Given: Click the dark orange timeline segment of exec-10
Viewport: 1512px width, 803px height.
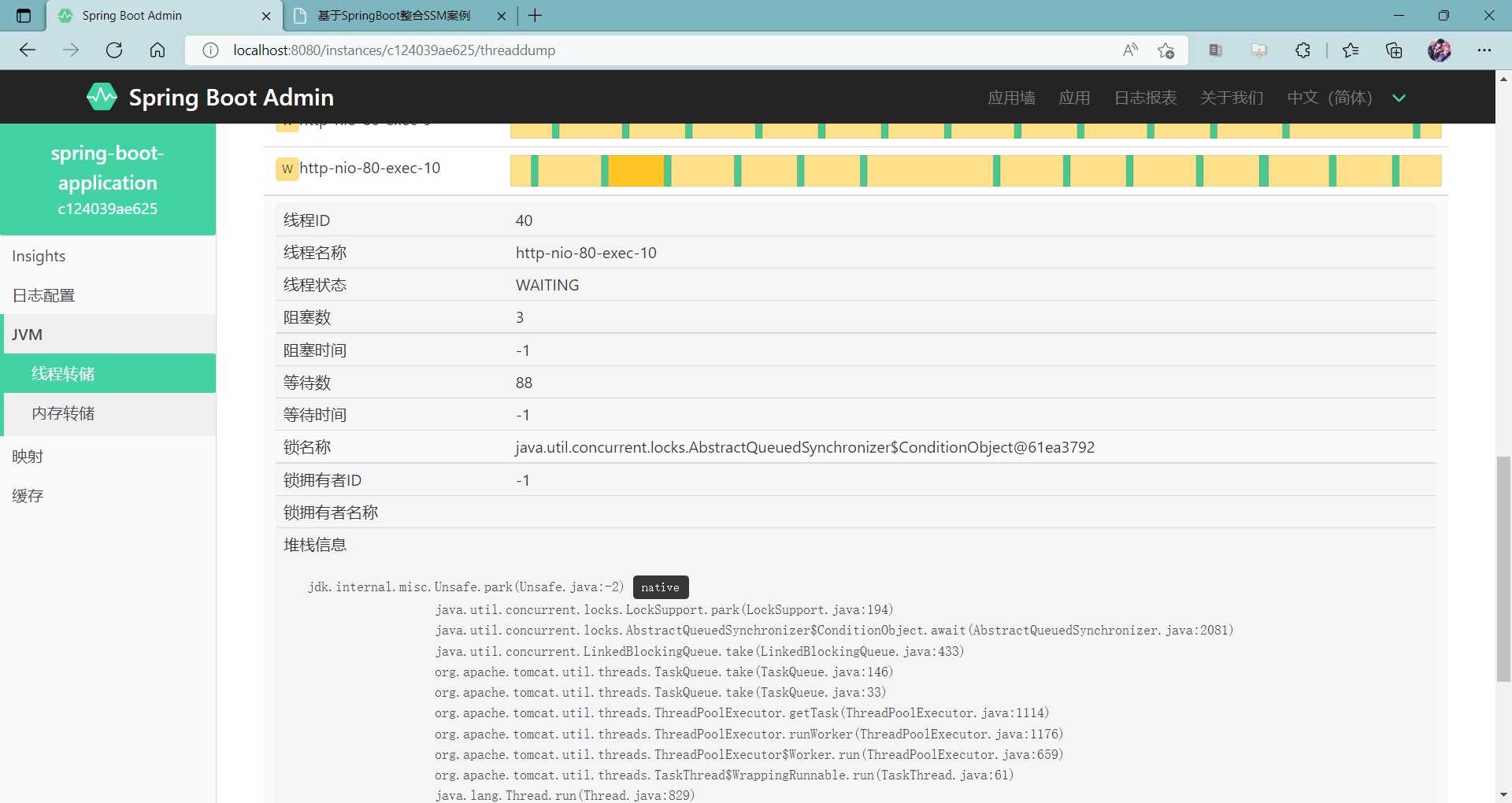Looking at the screenshot, I should pos(636,171).
